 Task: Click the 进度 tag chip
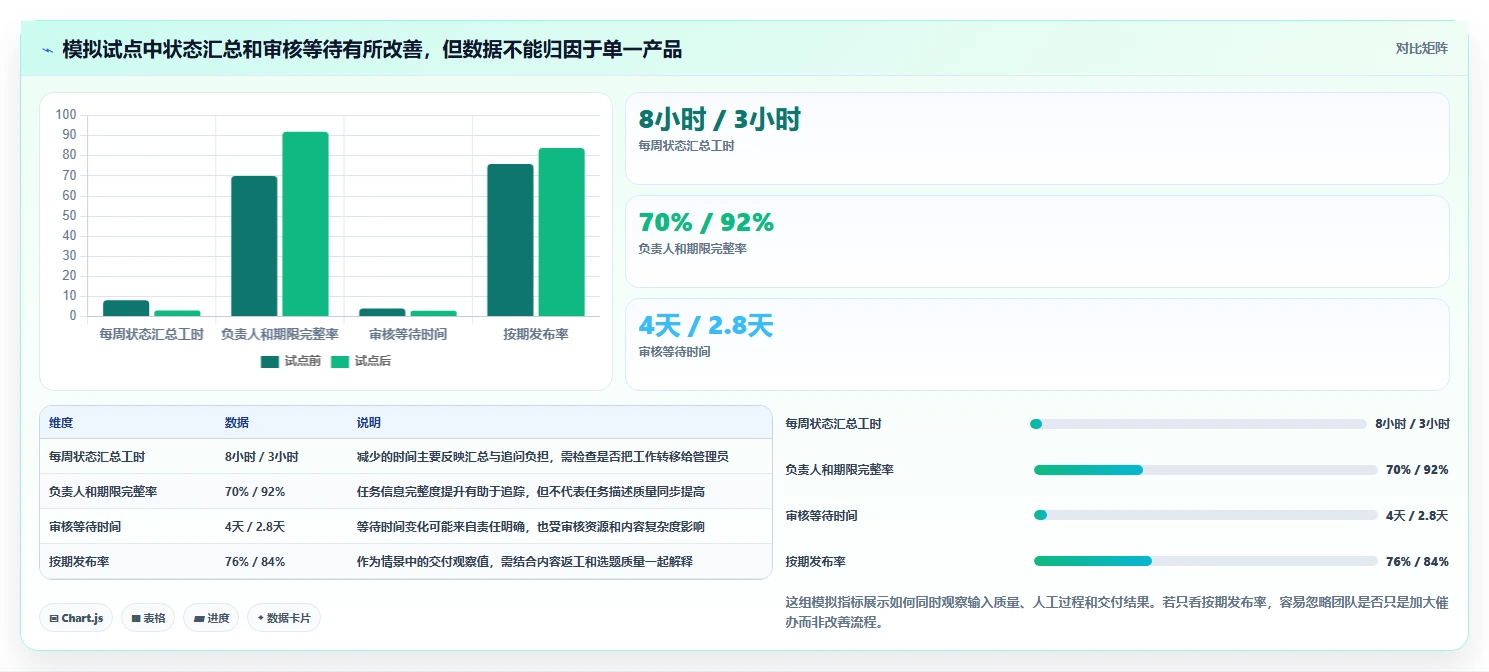coord(211,618)
